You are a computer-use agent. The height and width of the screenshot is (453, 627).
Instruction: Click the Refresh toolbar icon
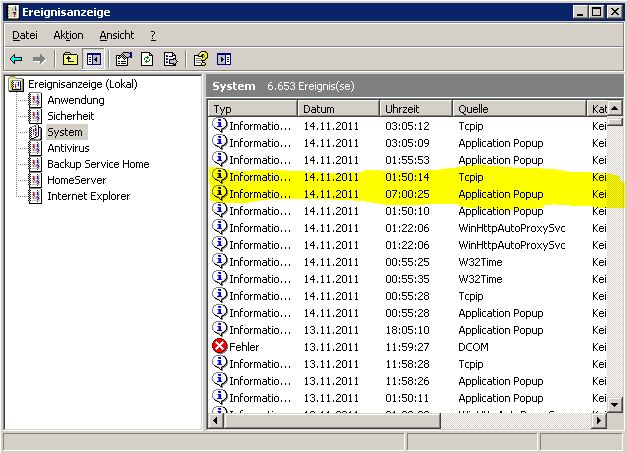click(x=147, y=60)
